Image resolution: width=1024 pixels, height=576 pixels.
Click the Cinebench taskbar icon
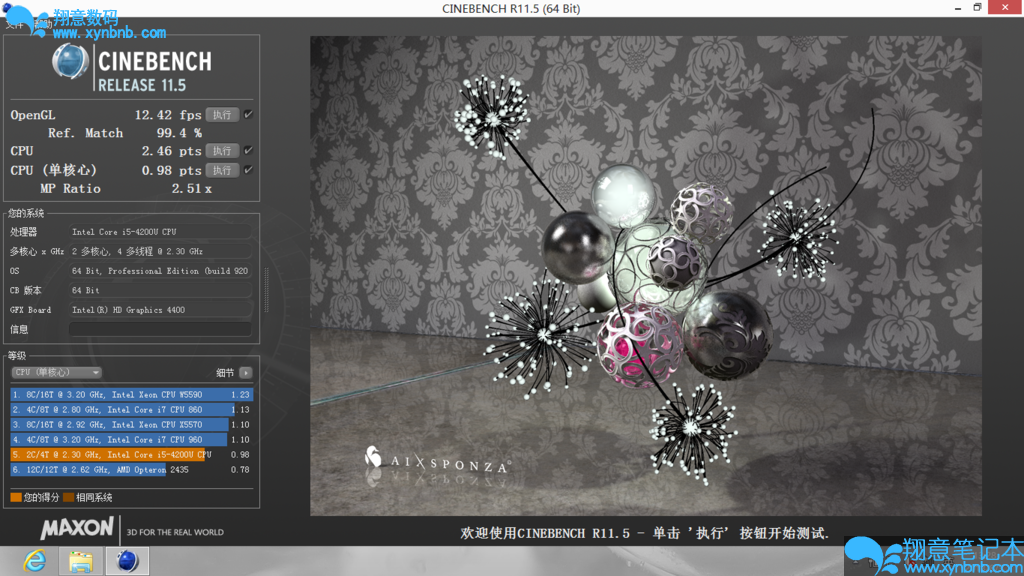pyautogui.click(x=127, y=561)
